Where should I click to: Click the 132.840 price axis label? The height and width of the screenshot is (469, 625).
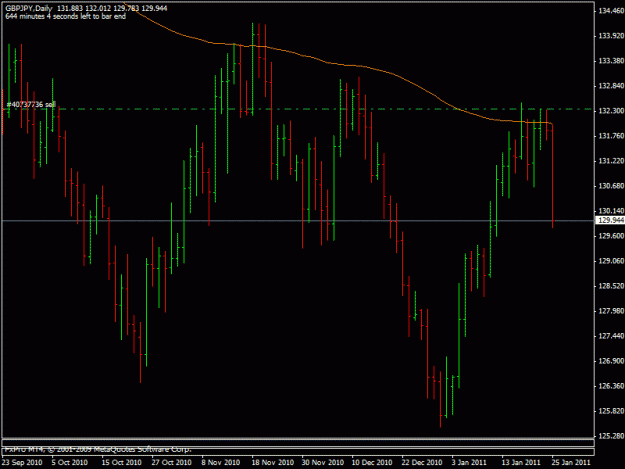point(611,86)
